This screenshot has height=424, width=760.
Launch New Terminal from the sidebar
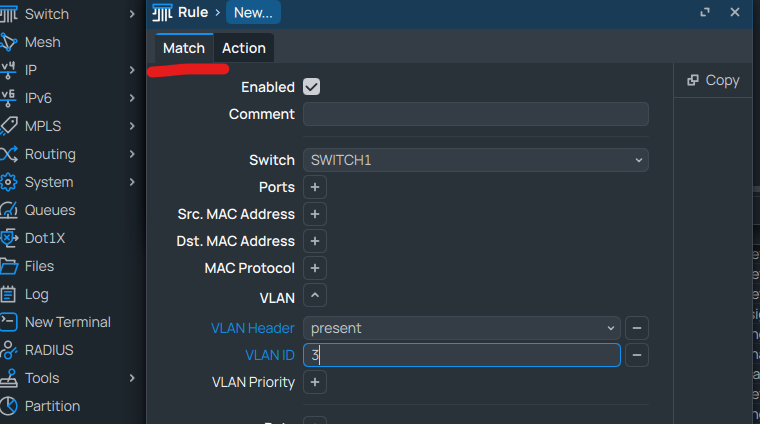10,322
